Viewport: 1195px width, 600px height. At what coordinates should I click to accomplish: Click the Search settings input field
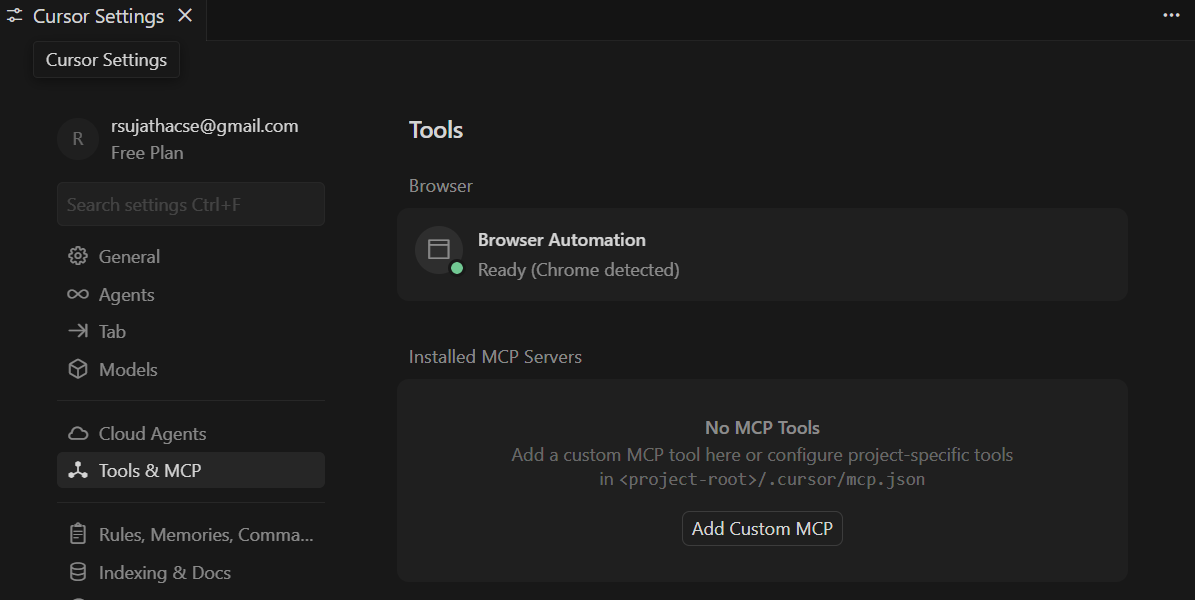click(x=190, y=203)
